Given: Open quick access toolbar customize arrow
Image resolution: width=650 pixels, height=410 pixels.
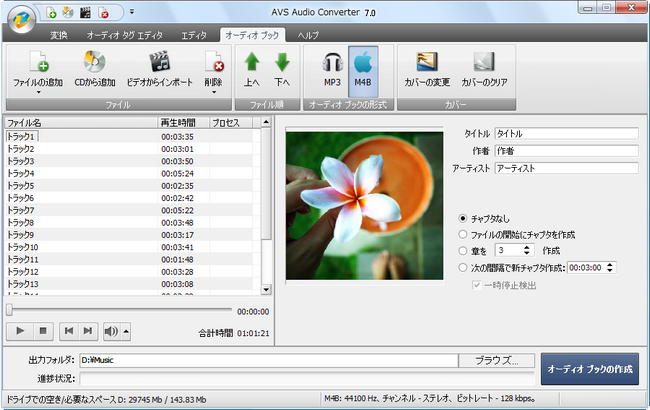Looking at the screenshot, I should pyautogui.click(x=131, y=12).
